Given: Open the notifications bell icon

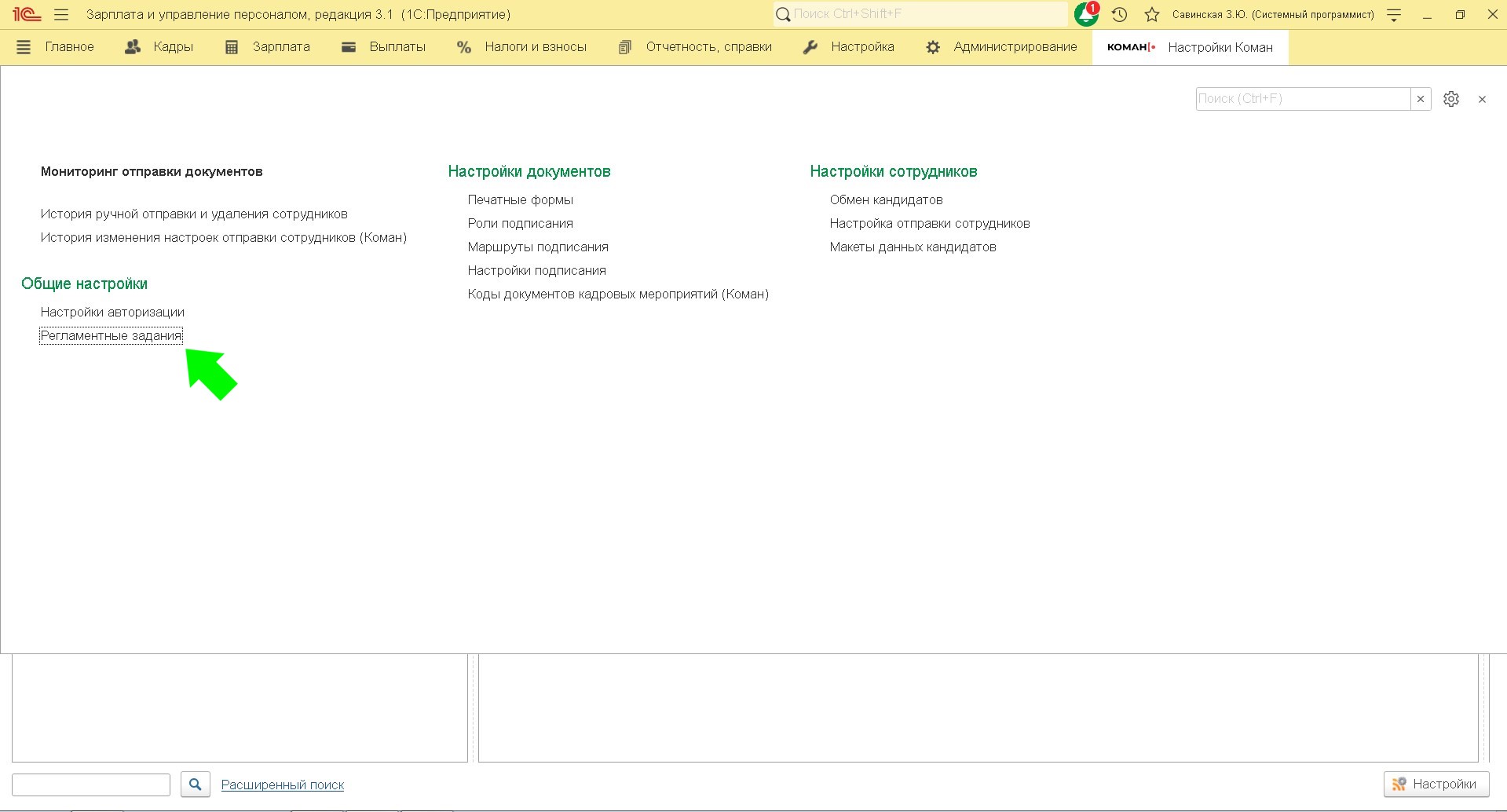Looking at the screenshot, I should pos(1086,14).
